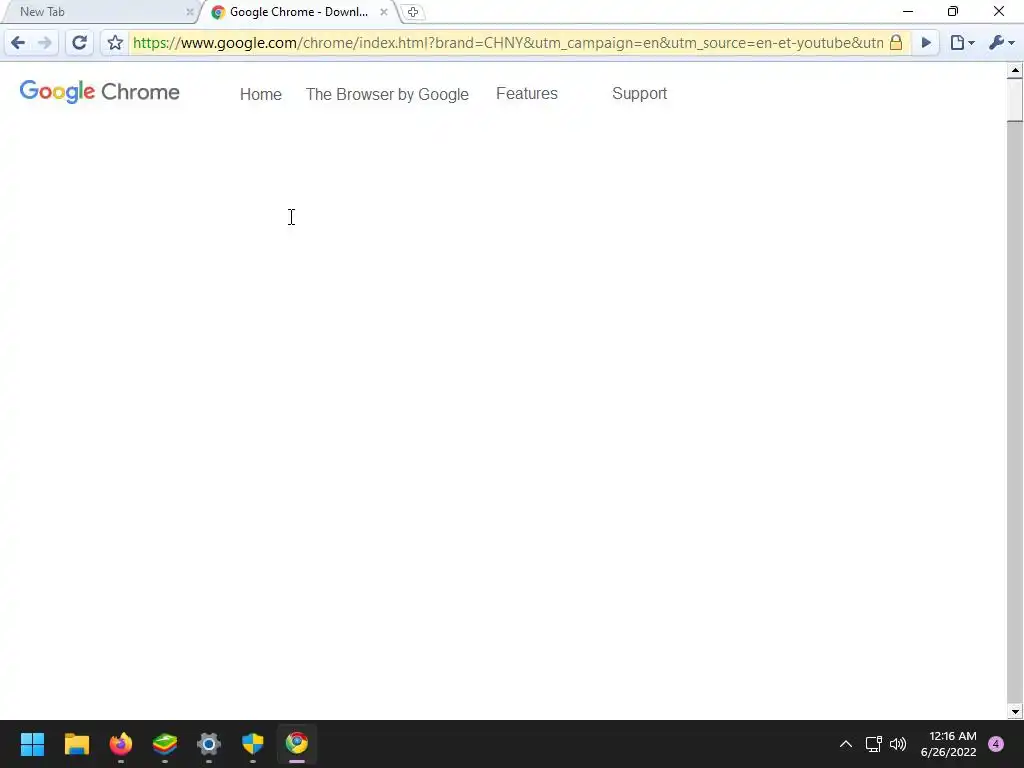The height and width of the screenshot is (768, 1024).
Task: Open Firefox from the taskbar
Action: point(121,744)
